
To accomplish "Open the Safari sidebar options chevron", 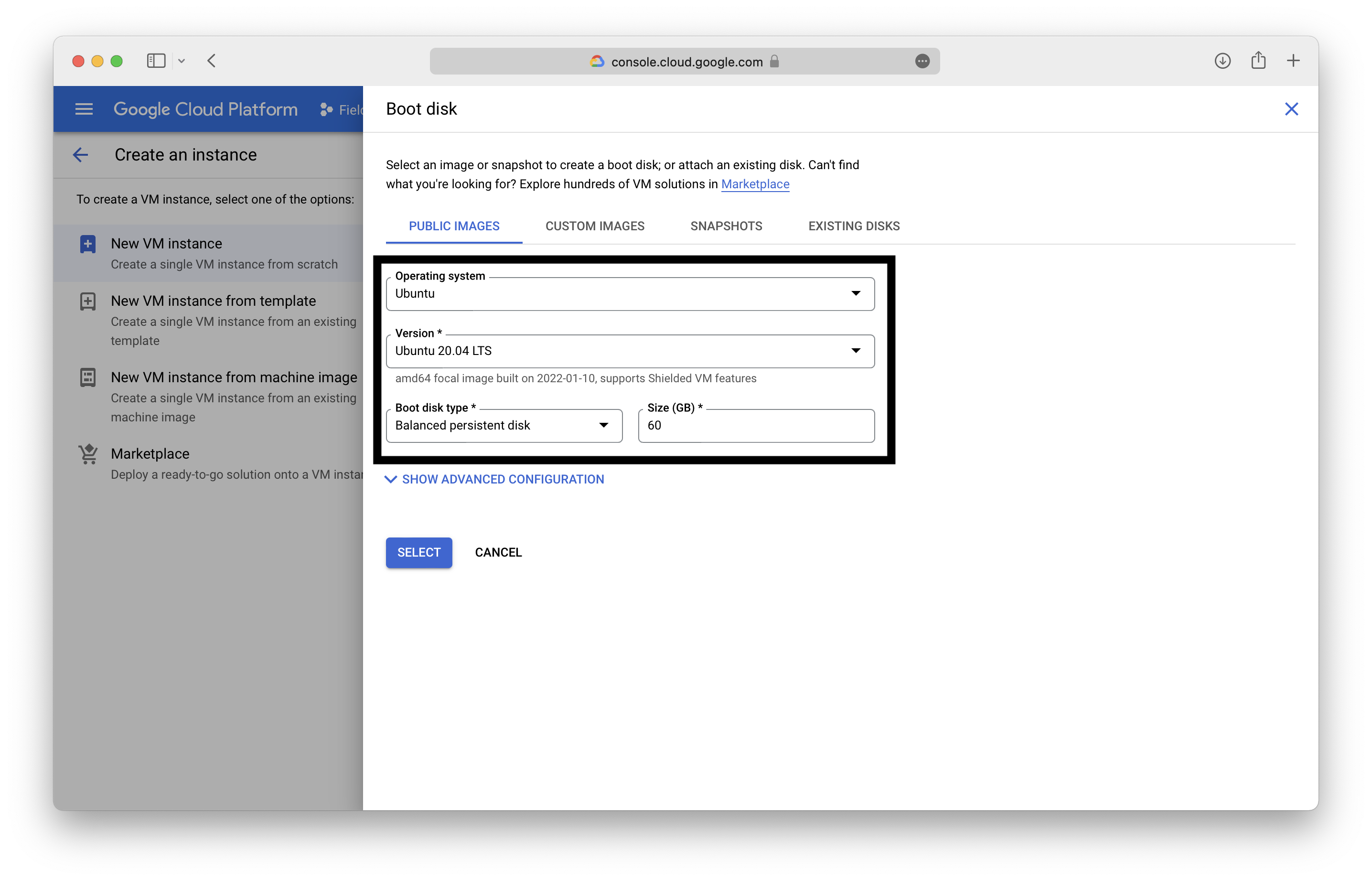I will click(182, 61).
